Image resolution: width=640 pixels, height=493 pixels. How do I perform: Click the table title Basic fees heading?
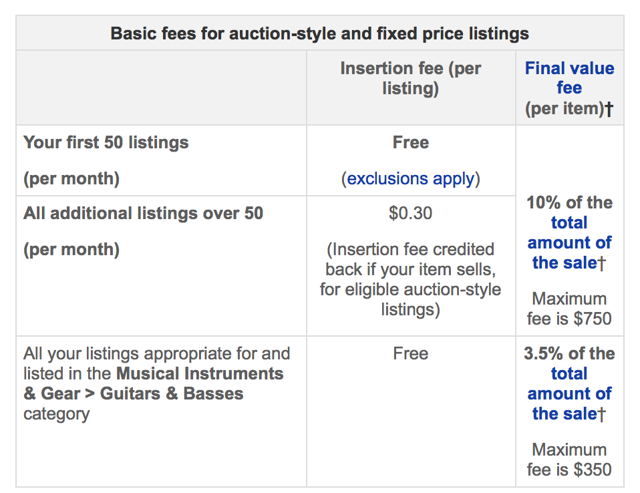320,33
